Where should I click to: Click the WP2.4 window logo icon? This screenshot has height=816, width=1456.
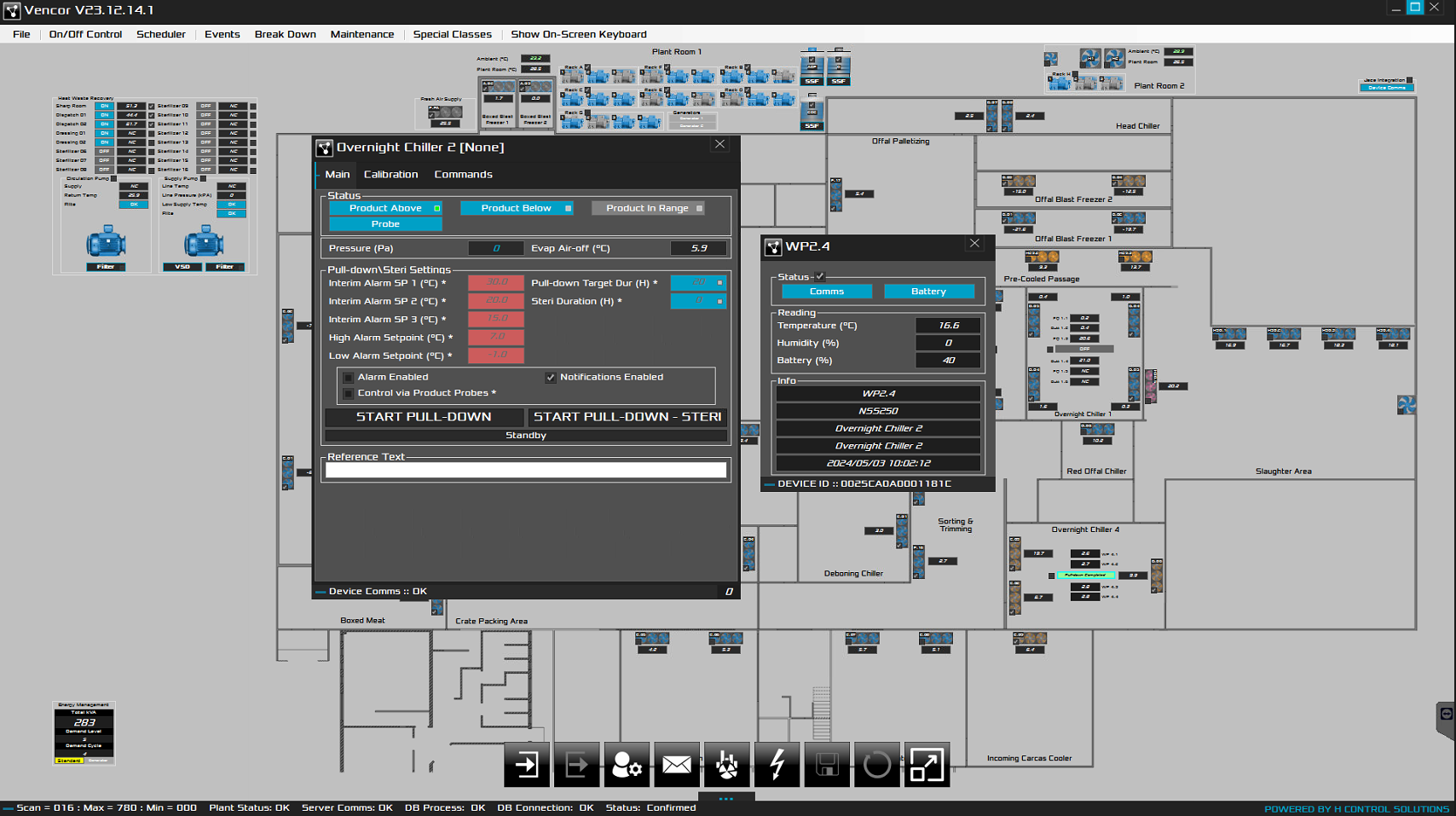coord(773,246)
